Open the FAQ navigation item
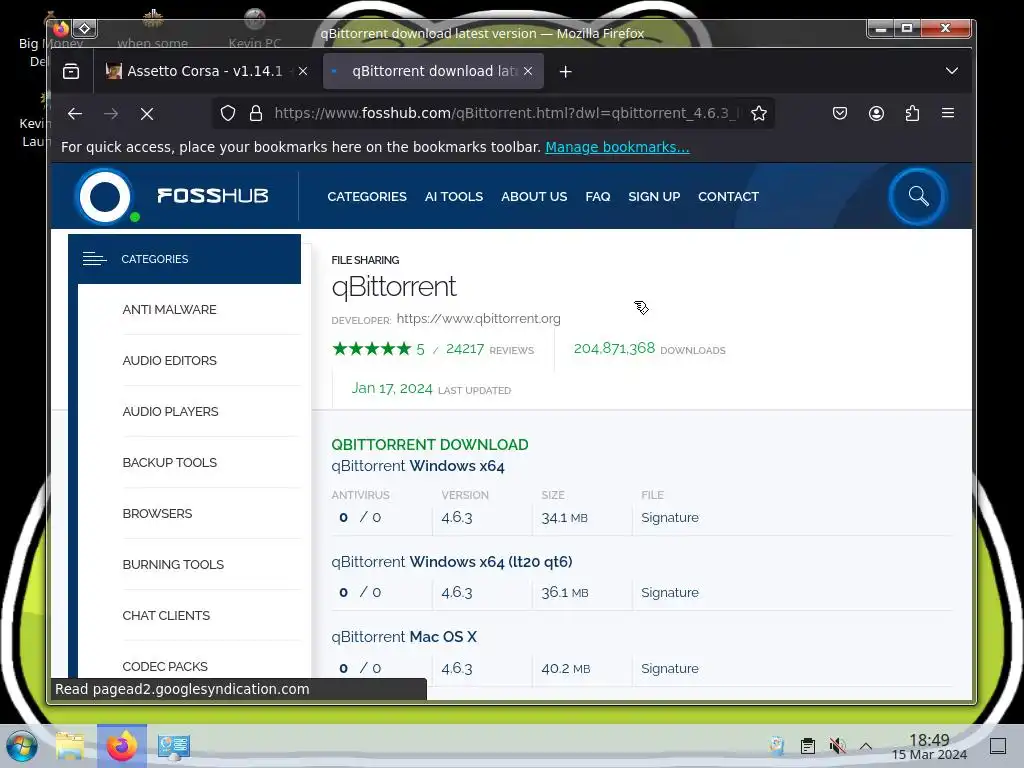 (x=598, y=197)
